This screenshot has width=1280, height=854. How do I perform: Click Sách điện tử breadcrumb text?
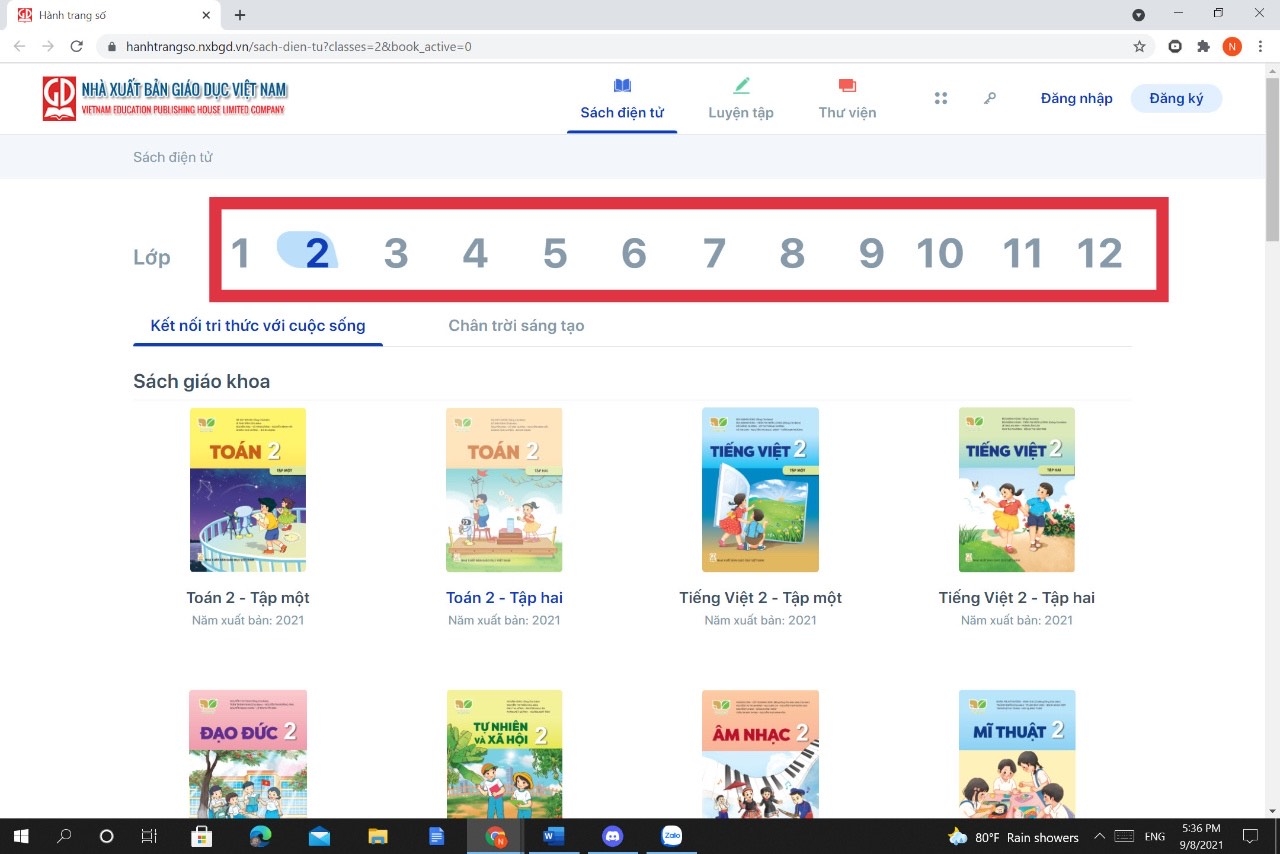(x=173, y=157)
